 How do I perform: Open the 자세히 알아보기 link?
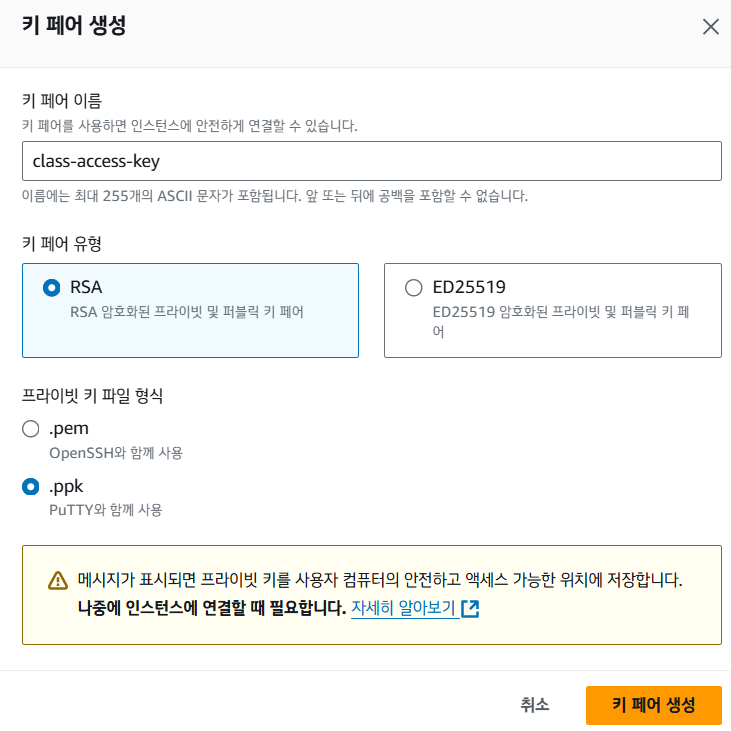click(x=403, y=608)
